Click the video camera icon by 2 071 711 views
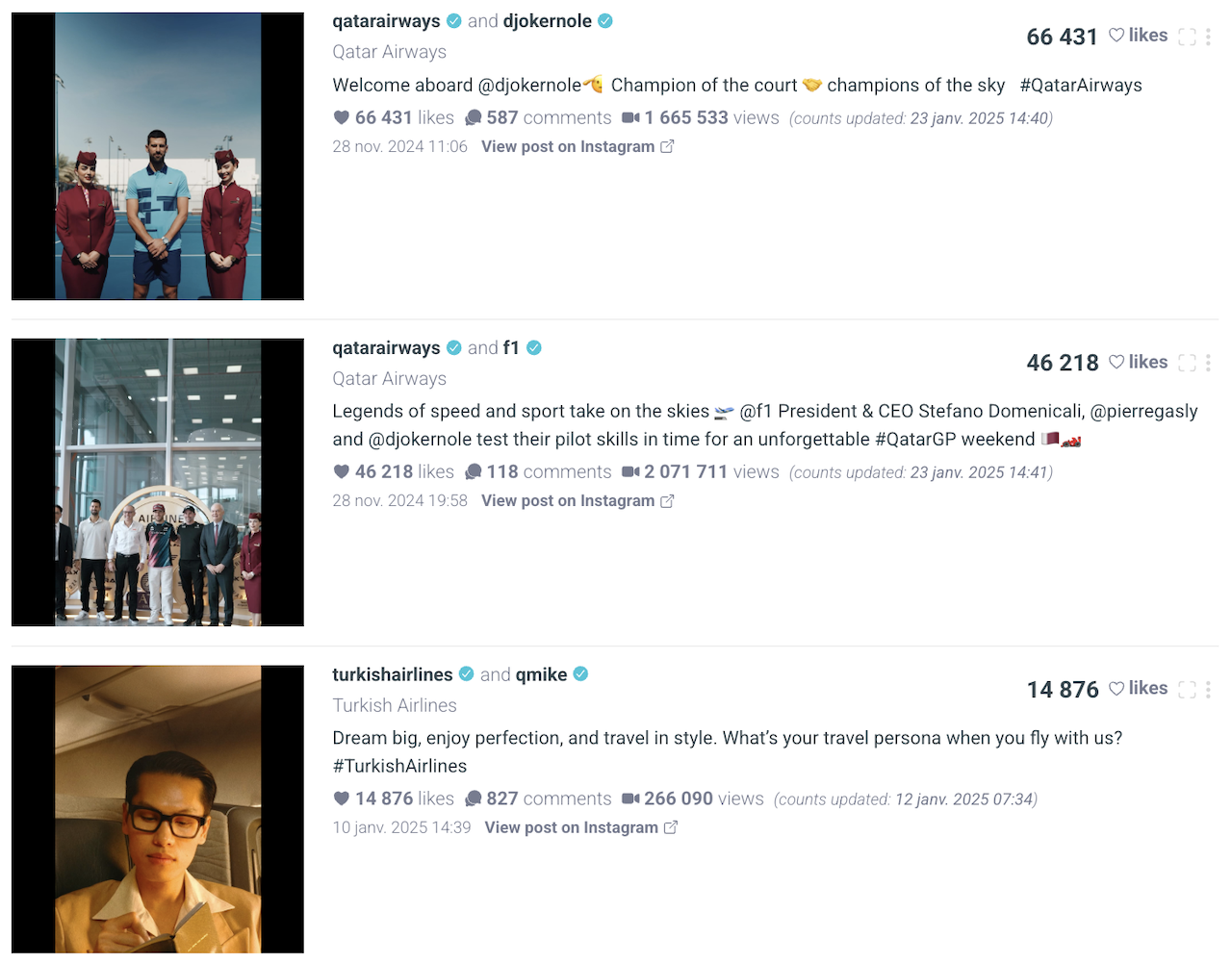 (630, 471)
